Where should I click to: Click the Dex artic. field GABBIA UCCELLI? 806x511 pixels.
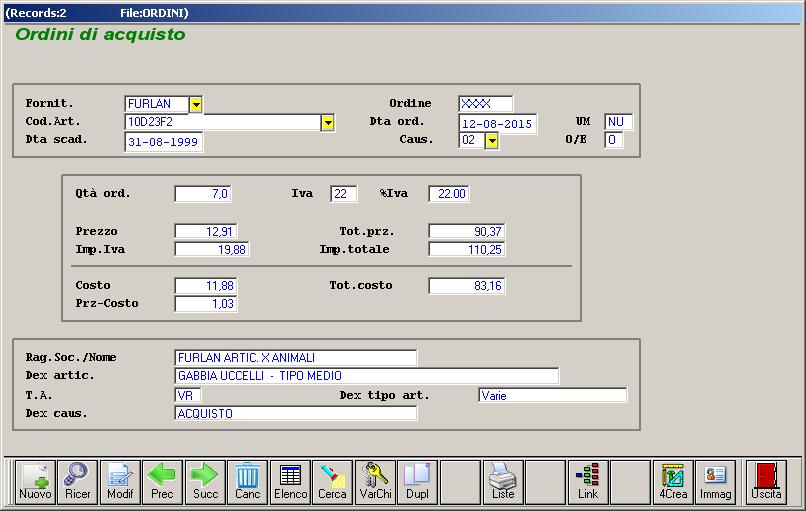tap(367, 376)
